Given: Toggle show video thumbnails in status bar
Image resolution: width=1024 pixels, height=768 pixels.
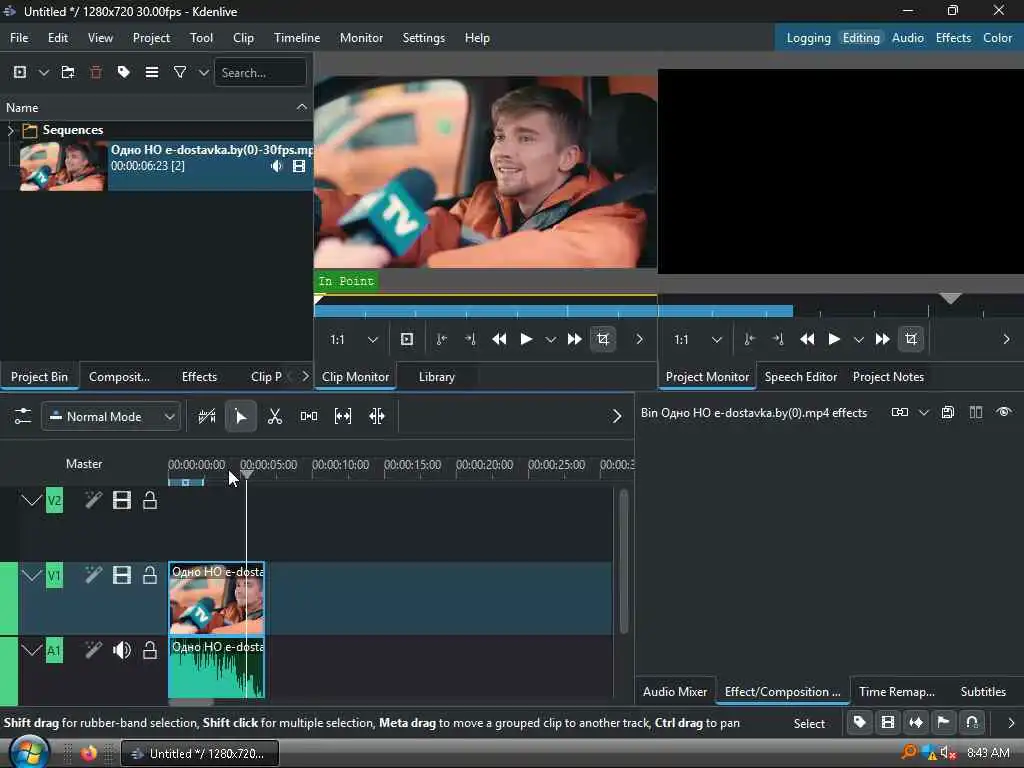Looking at the screenshot, I should [x=888, y=723].
